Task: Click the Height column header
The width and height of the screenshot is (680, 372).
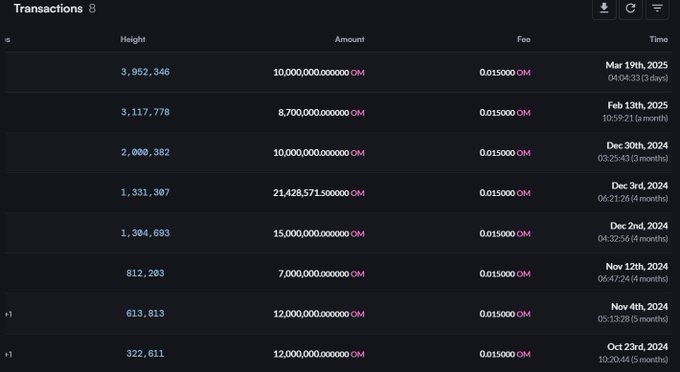Action: point(133,39)
